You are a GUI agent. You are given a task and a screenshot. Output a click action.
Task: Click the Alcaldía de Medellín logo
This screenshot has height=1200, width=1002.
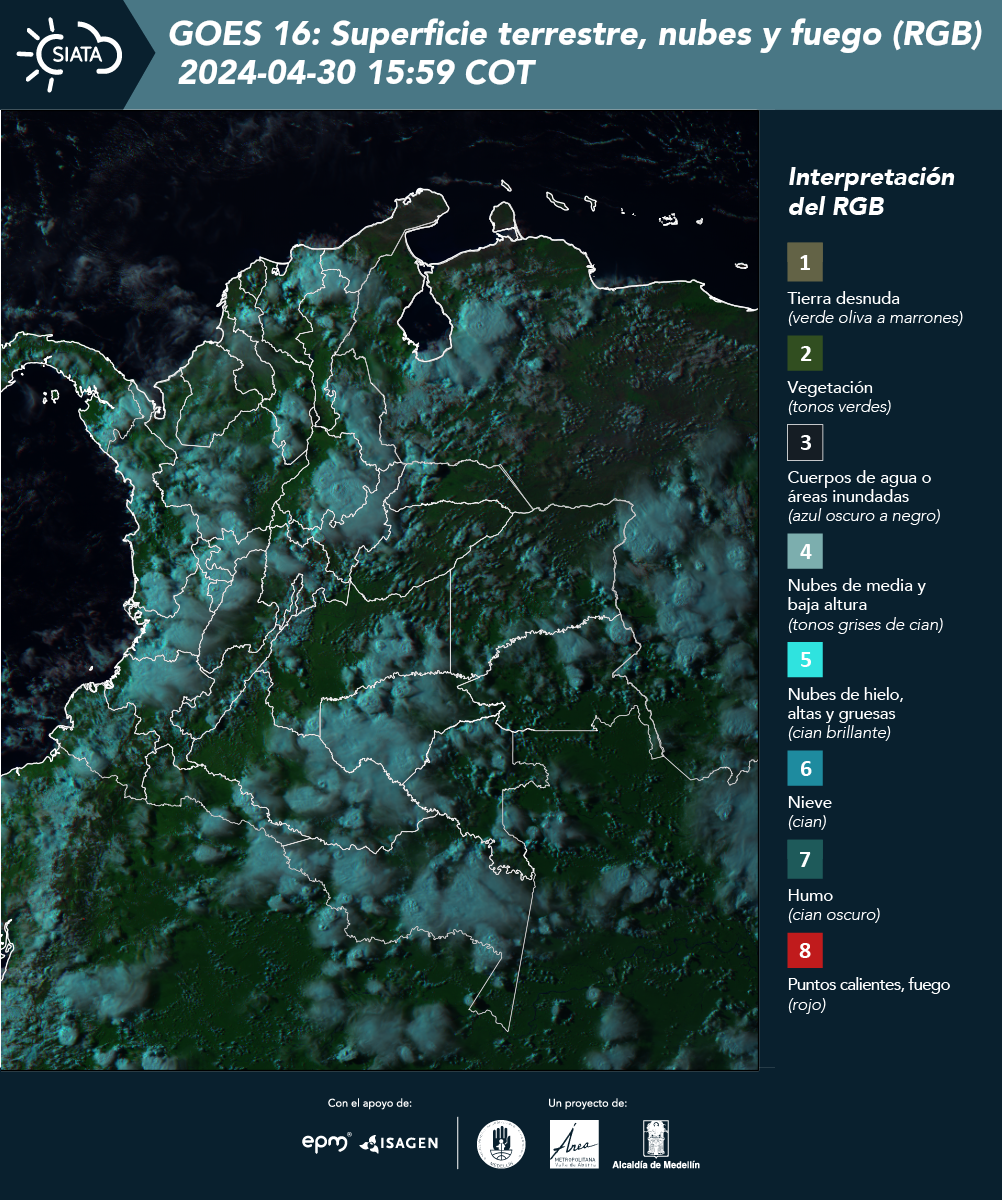[x=656, y=1144]
